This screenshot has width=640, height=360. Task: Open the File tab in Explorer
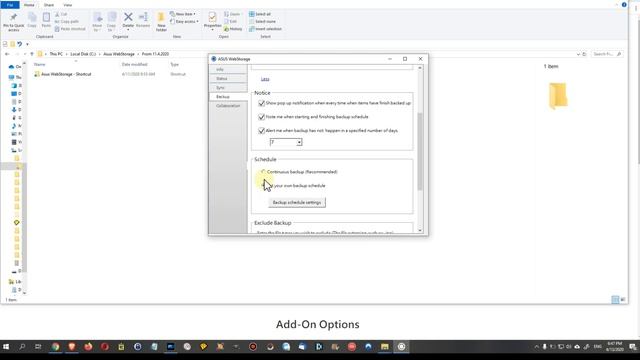click(10, 5)
